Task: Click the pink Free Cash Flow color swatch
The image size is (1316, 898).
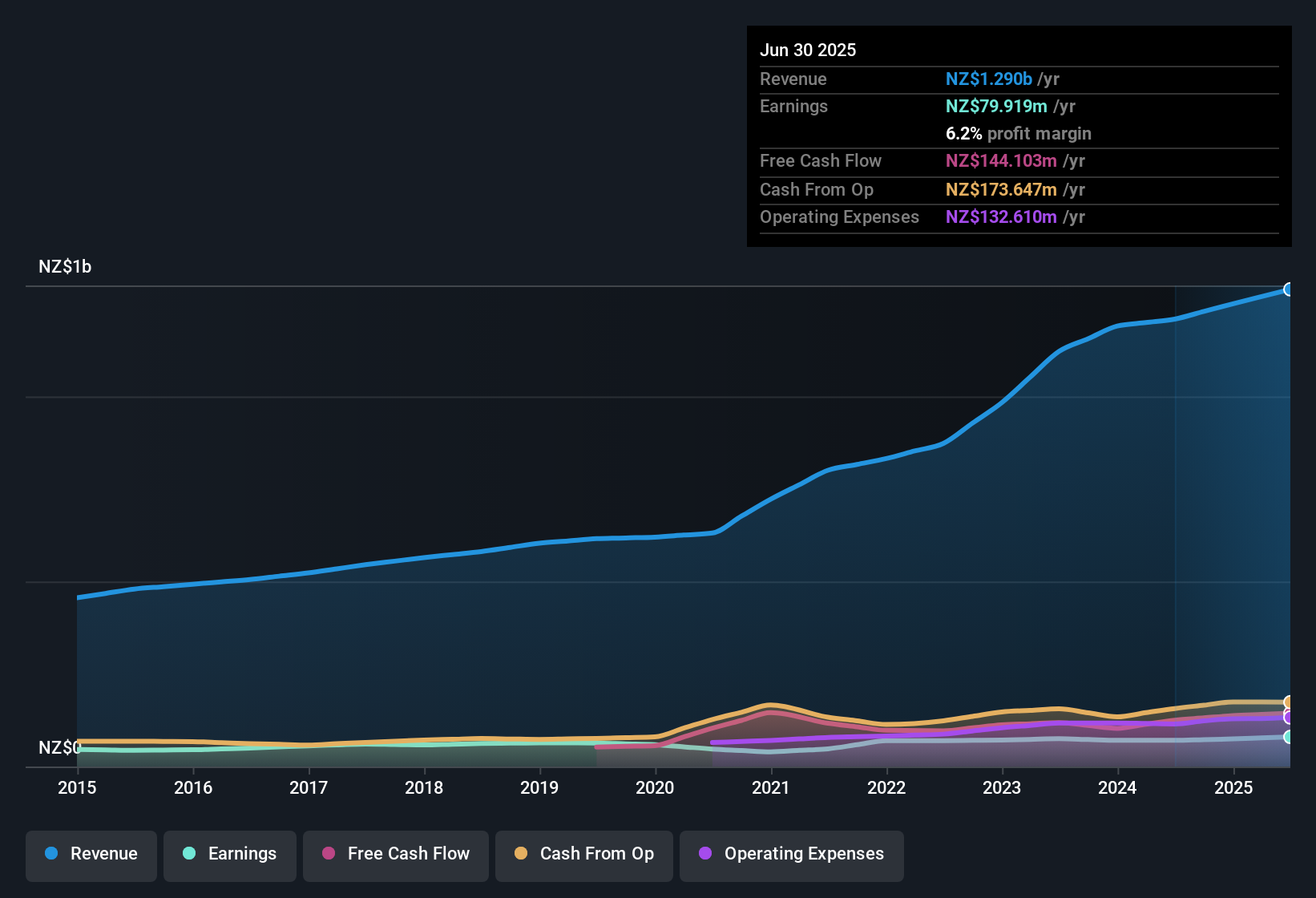Action: [327, 855]
